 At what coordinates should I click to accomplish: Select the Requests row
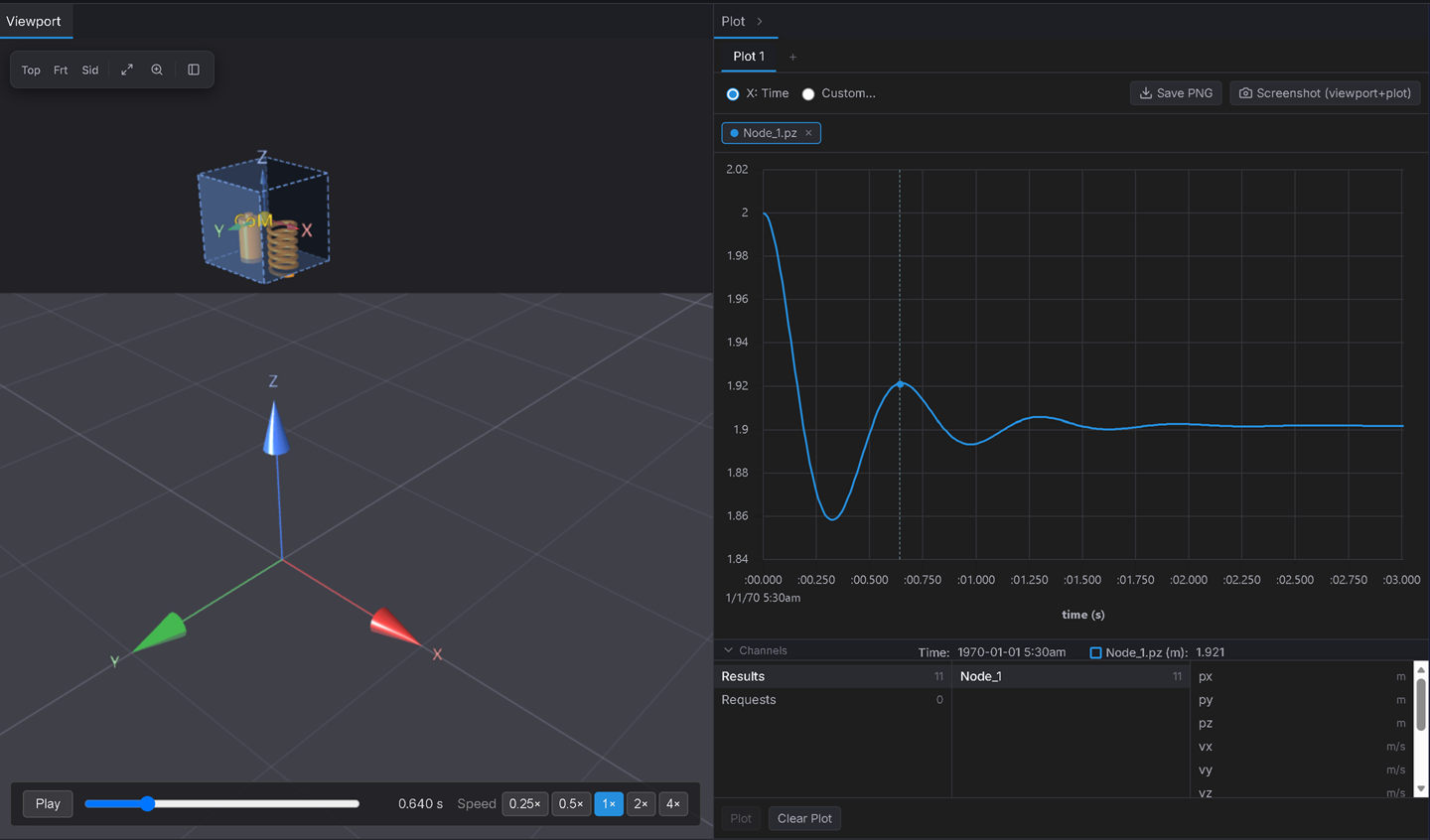[x=832, y=700]
